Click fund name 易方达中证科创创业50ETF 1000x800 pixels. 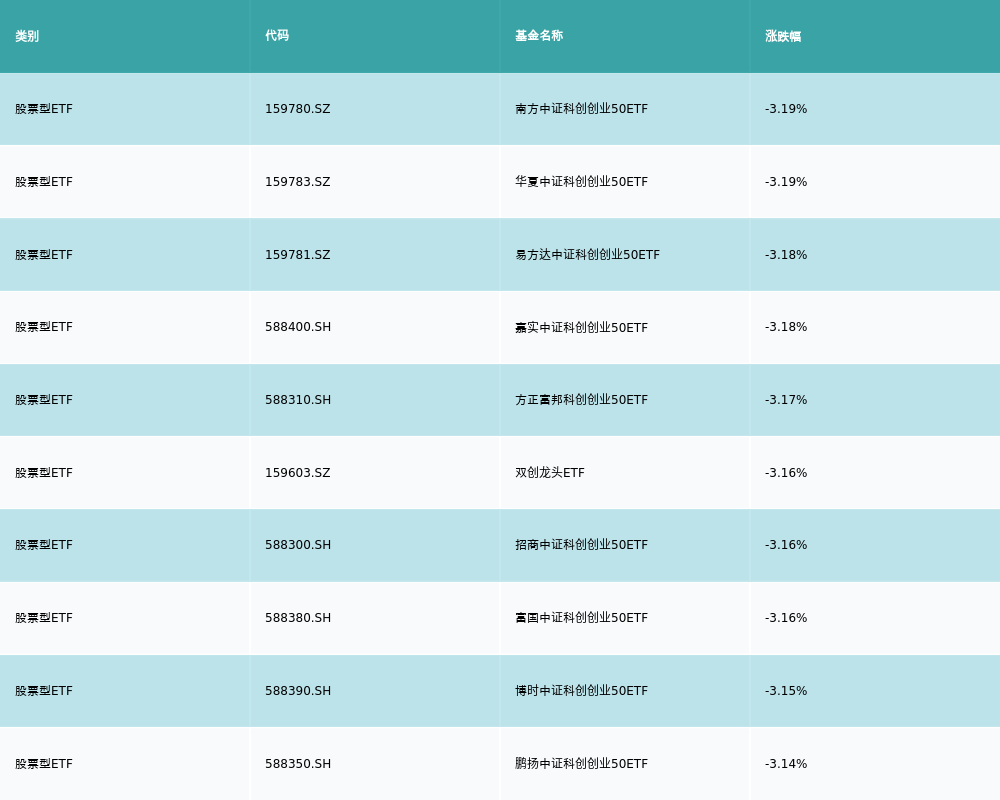[587, 255]
